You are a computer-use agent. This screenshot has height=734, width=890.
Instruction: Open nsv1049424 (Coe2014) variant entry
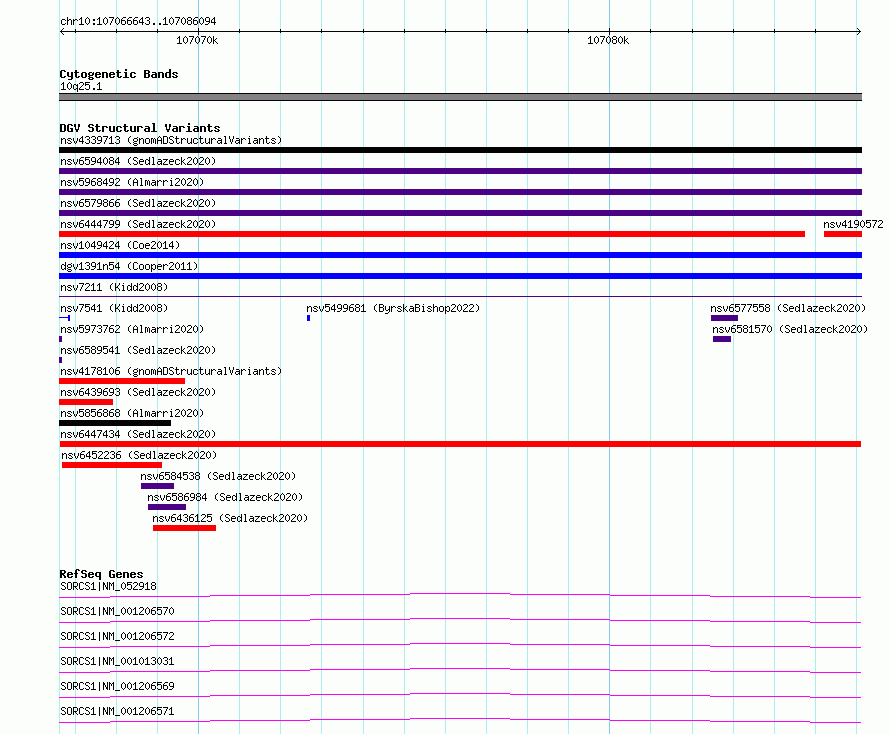click(x=120, y=245)
